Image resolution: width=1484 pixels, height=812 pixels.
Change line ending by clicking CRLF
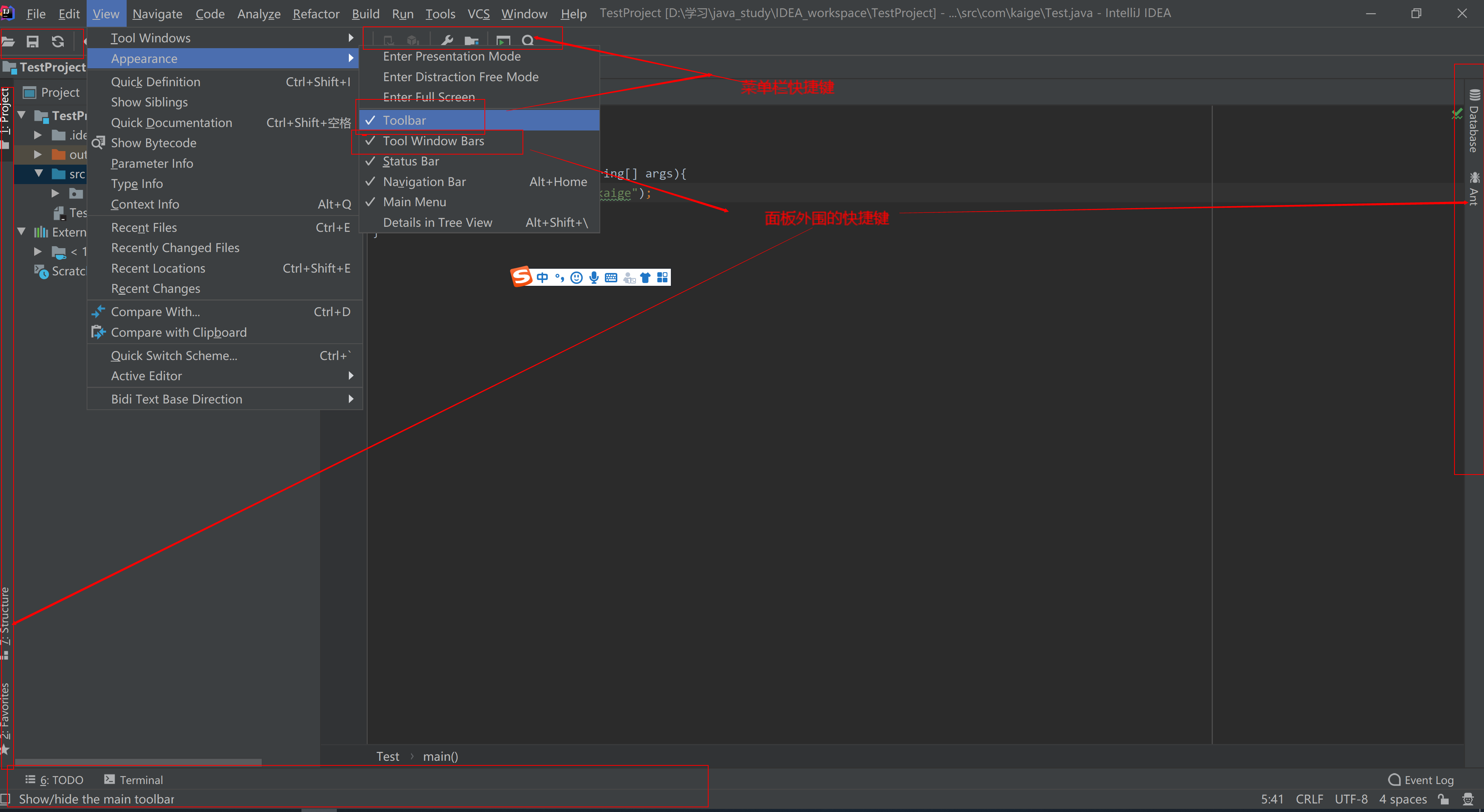pyautogui.click(x=1310, y=799)
